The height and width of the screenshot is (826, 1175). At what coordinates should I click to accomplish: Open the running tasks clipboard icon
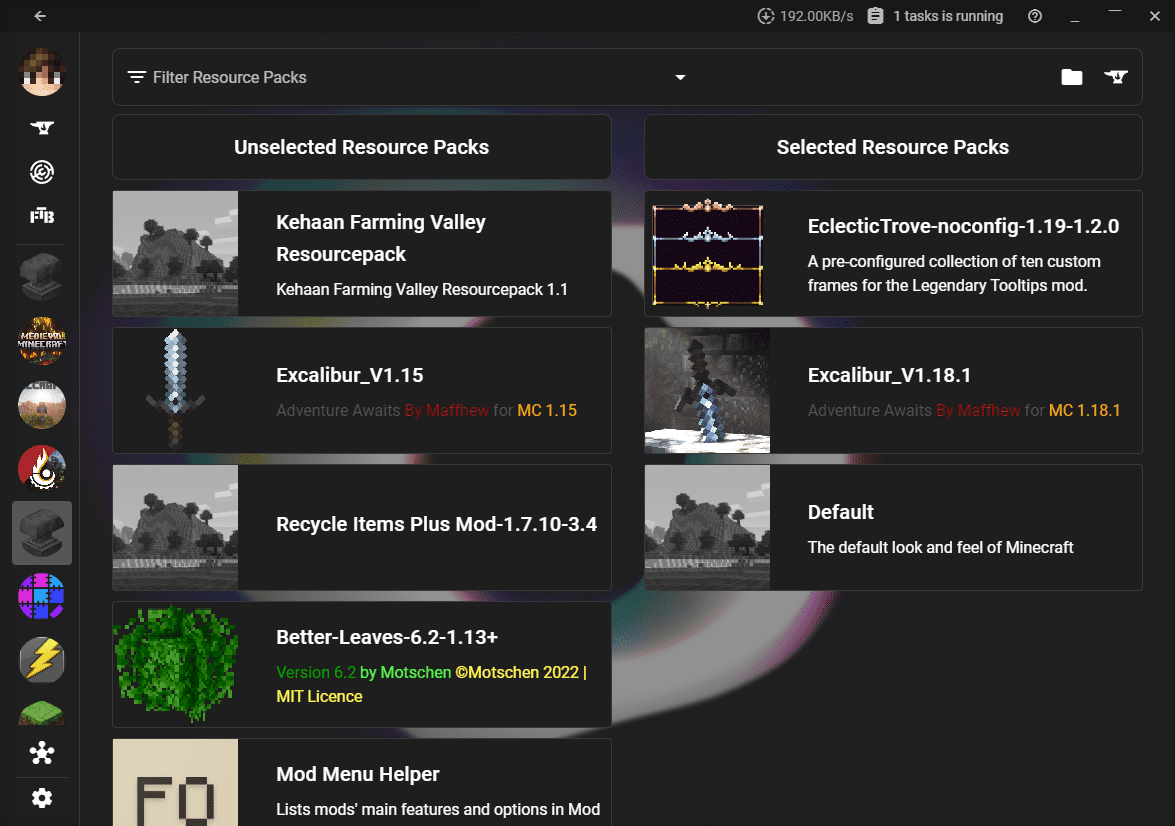pos(875,16)
